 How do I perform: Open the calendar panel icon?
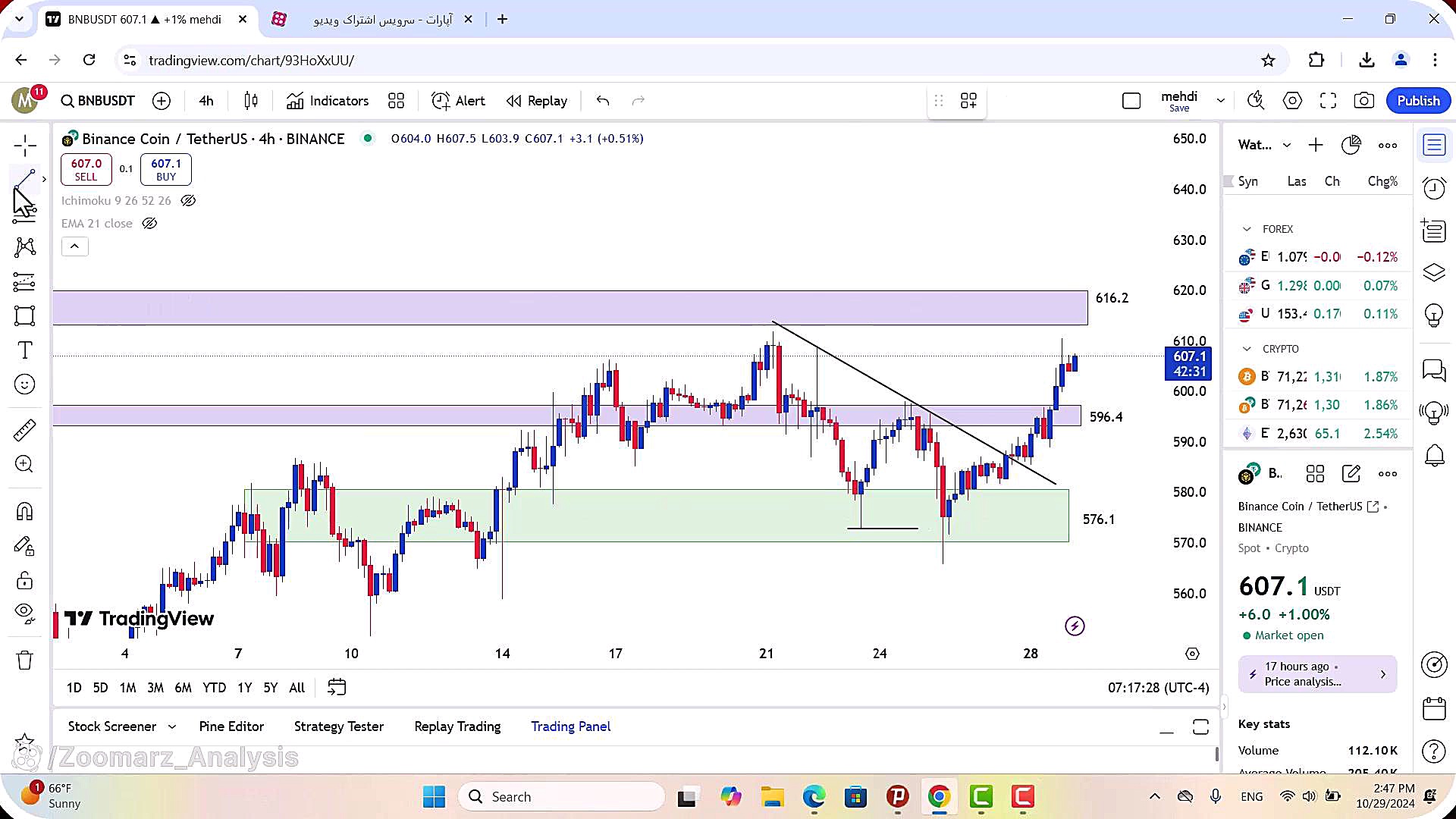coord(1434,708)
